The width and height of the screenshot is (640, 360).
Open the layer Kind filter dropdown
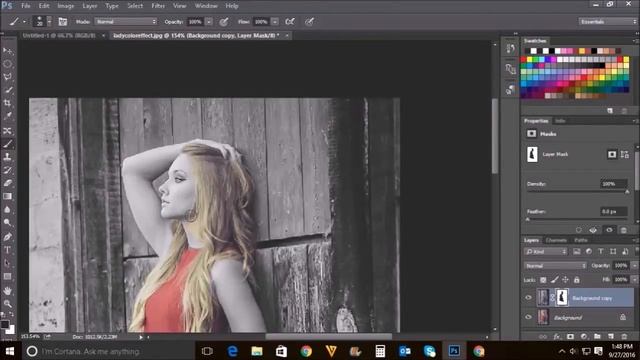point(546,251)
